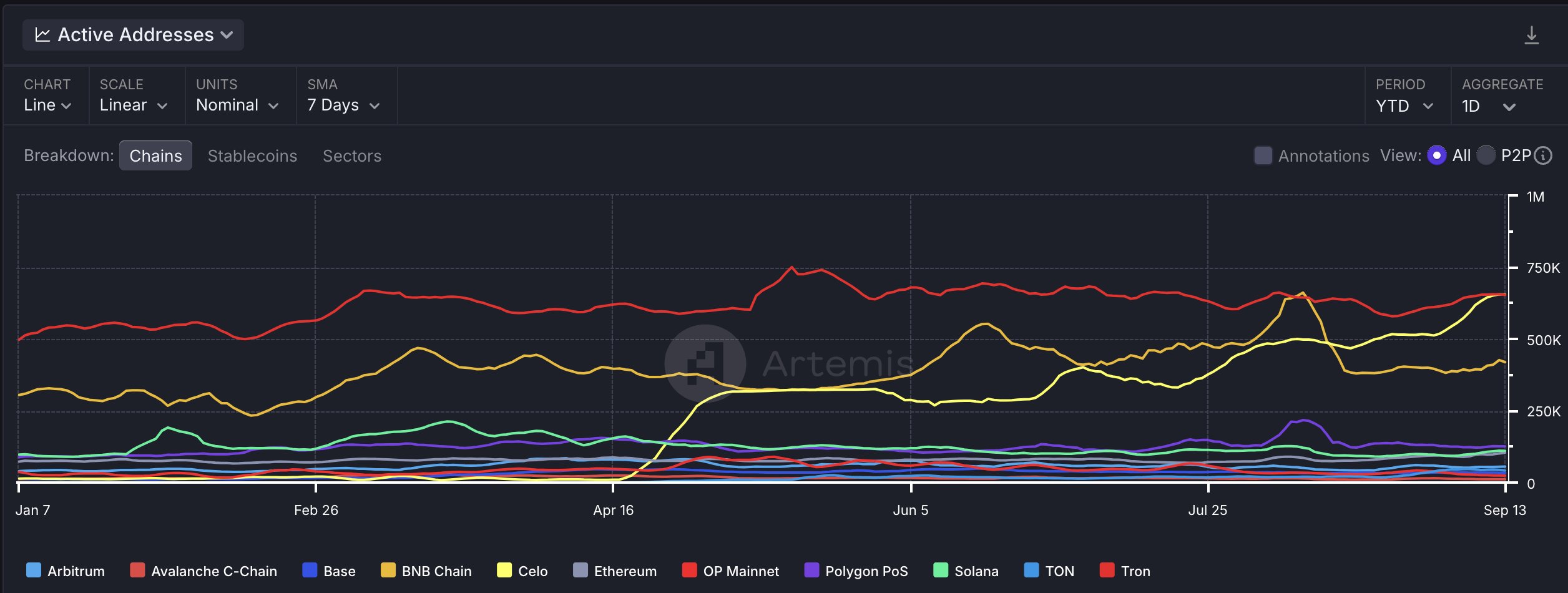Open the Active Addresses metric selector
Viewport: 1568px width, 593px height.
pos(132,34)
